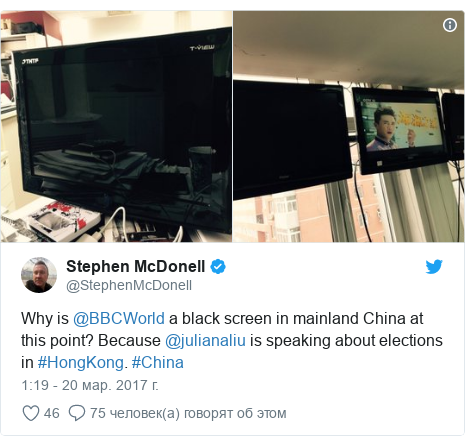Click the like count 46

52,413
